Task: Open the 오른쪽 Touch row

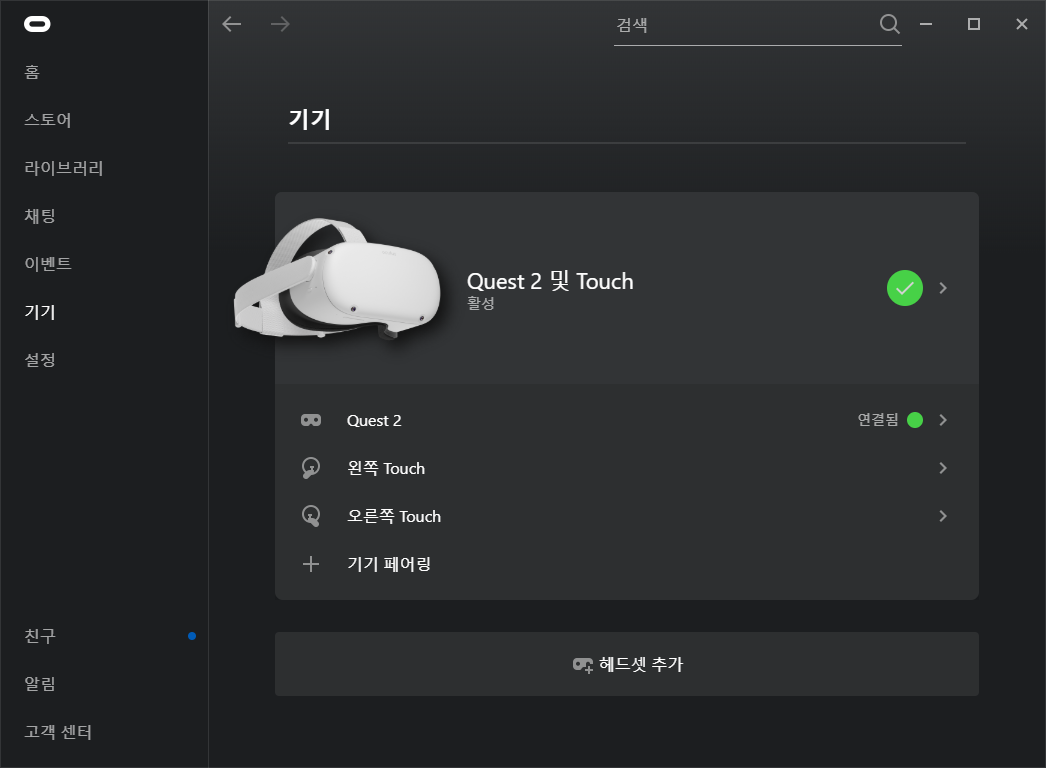Action: tap(626, 516)
